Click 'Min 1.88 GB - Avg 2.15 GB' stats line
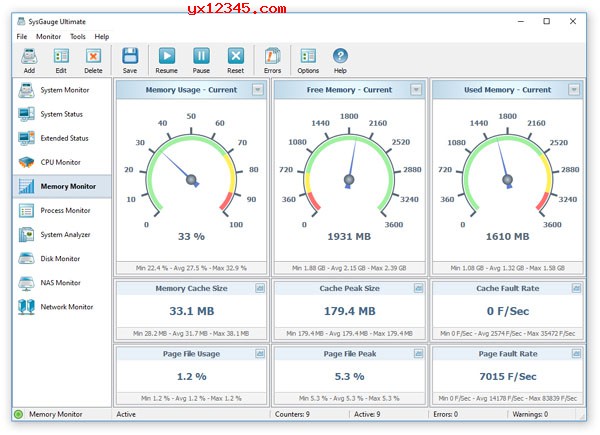This screenshot has height=435, width=600. [349, 268]
